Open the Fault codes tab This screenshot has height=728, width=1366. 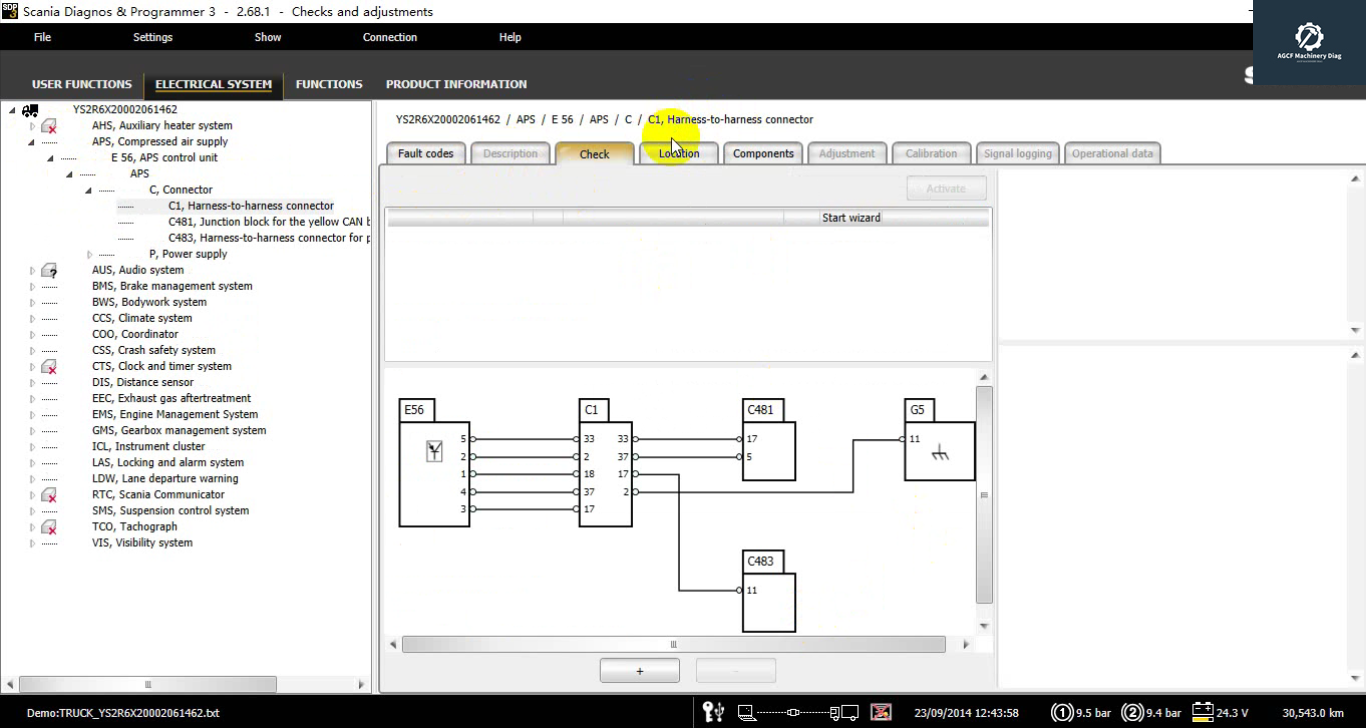click(426, 154)
